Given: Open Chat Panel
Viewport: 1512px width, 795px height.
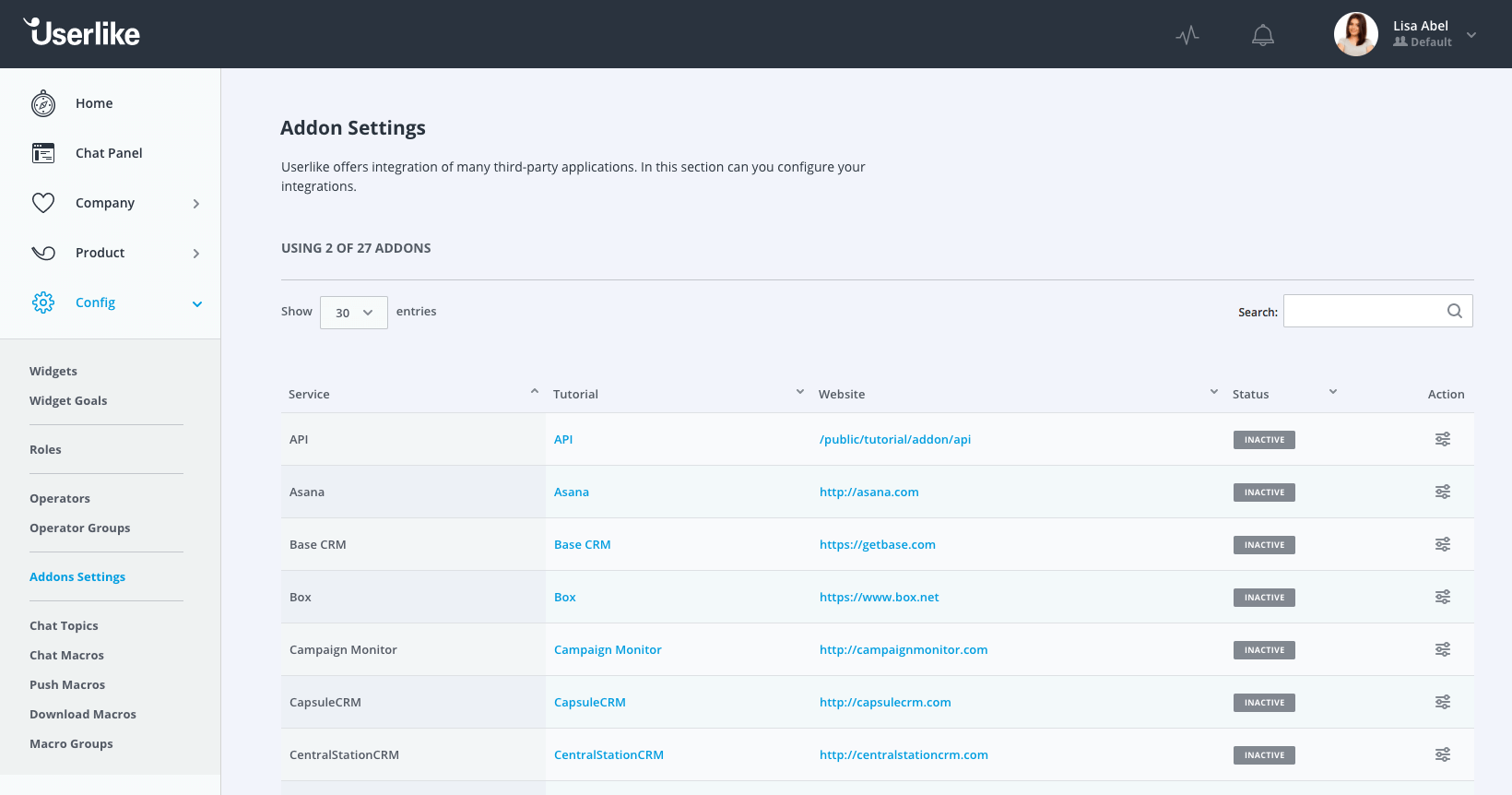Looking at the screenshot, I should [109, 153].
